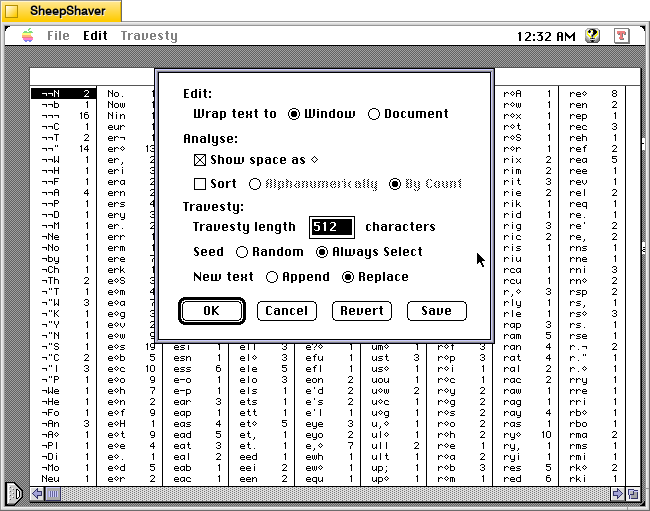Open the Travesty menu

[149, 36]
